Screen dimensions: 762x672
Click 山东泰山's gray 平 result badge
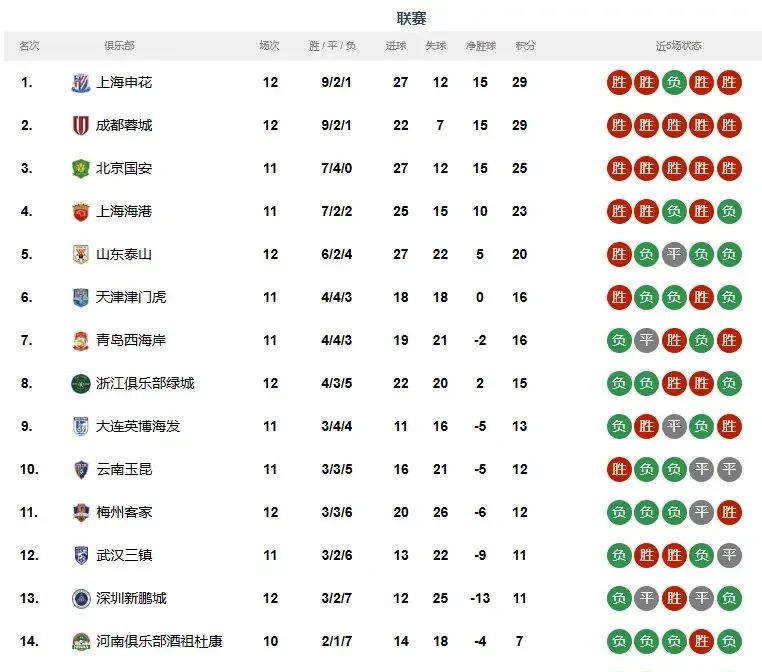click(x=674, y=255)
